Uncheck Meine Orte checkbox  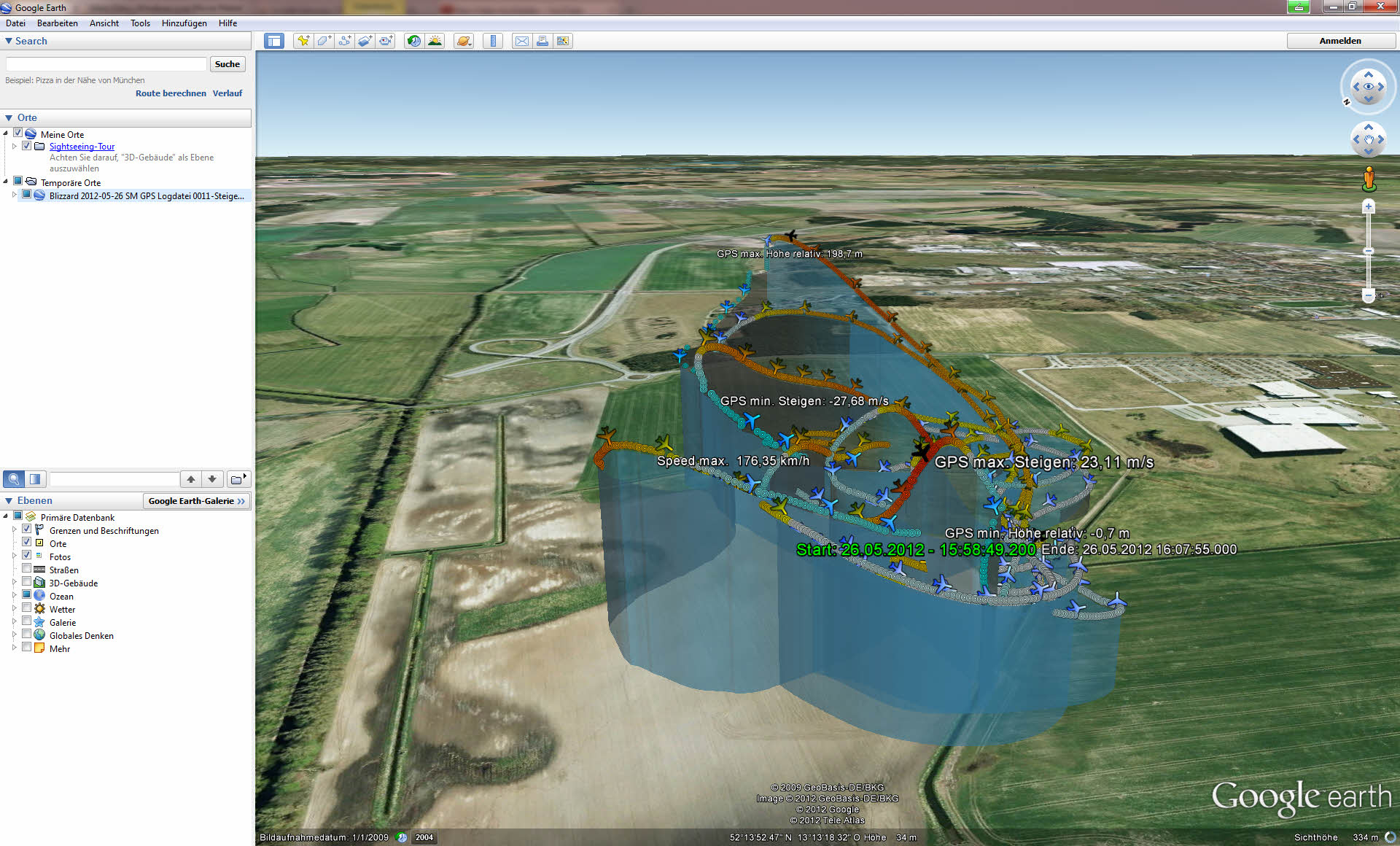pyautogui.click(x=17, y=133)
